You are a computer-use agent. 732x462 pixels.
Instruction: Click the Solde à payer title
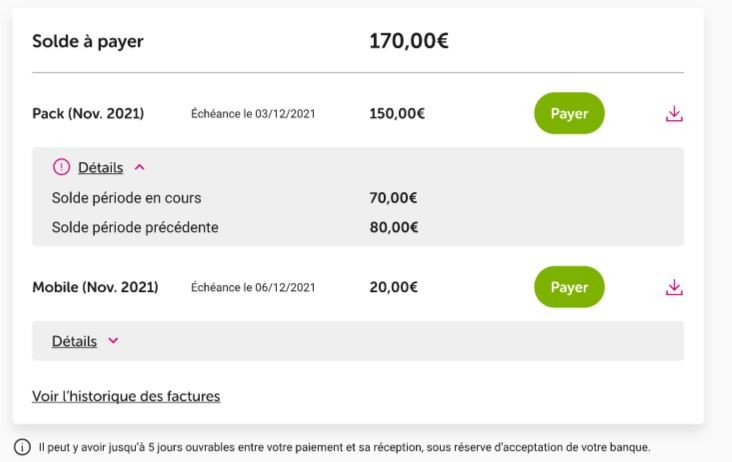[x=88, y=42]
